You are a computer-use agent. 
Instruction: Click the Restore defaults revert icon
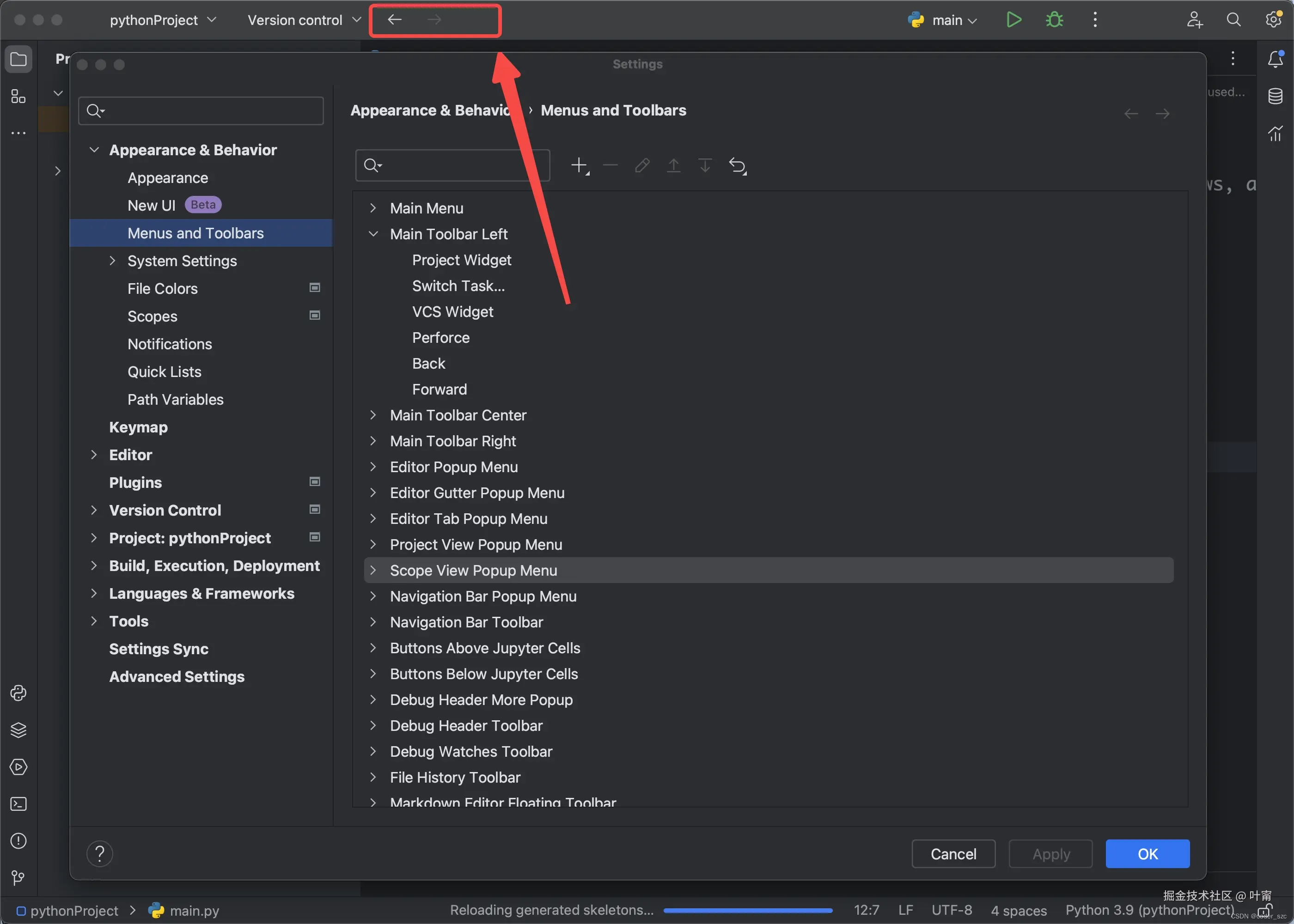coord(738,165)
